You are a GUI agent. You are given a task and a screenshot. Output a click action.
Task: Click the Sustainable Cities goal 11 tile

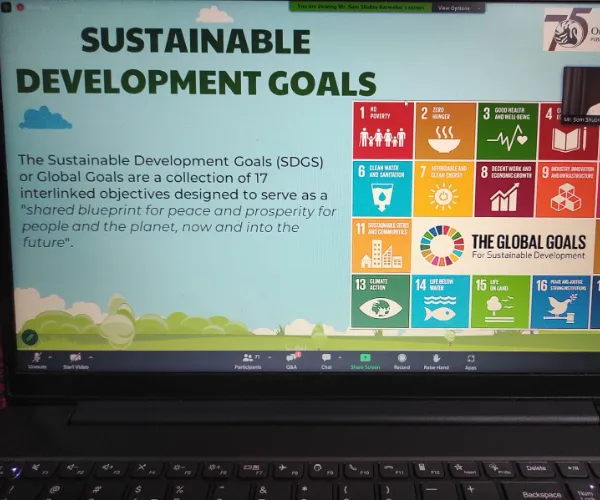tap(381, 245)
